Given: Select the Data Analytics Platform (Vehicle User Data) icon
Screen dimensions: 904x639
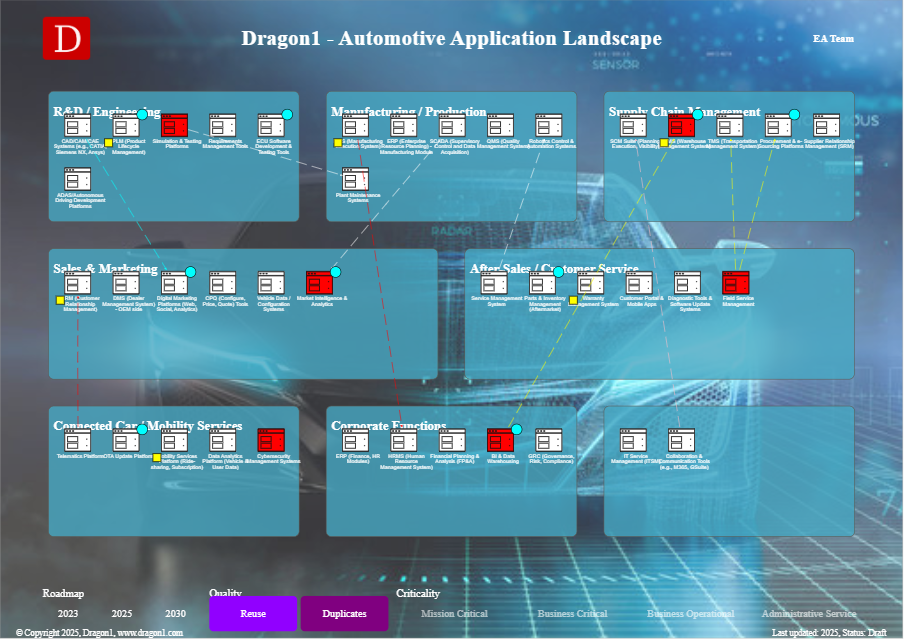Looking at the screenshot, I should tap(223, 440).
